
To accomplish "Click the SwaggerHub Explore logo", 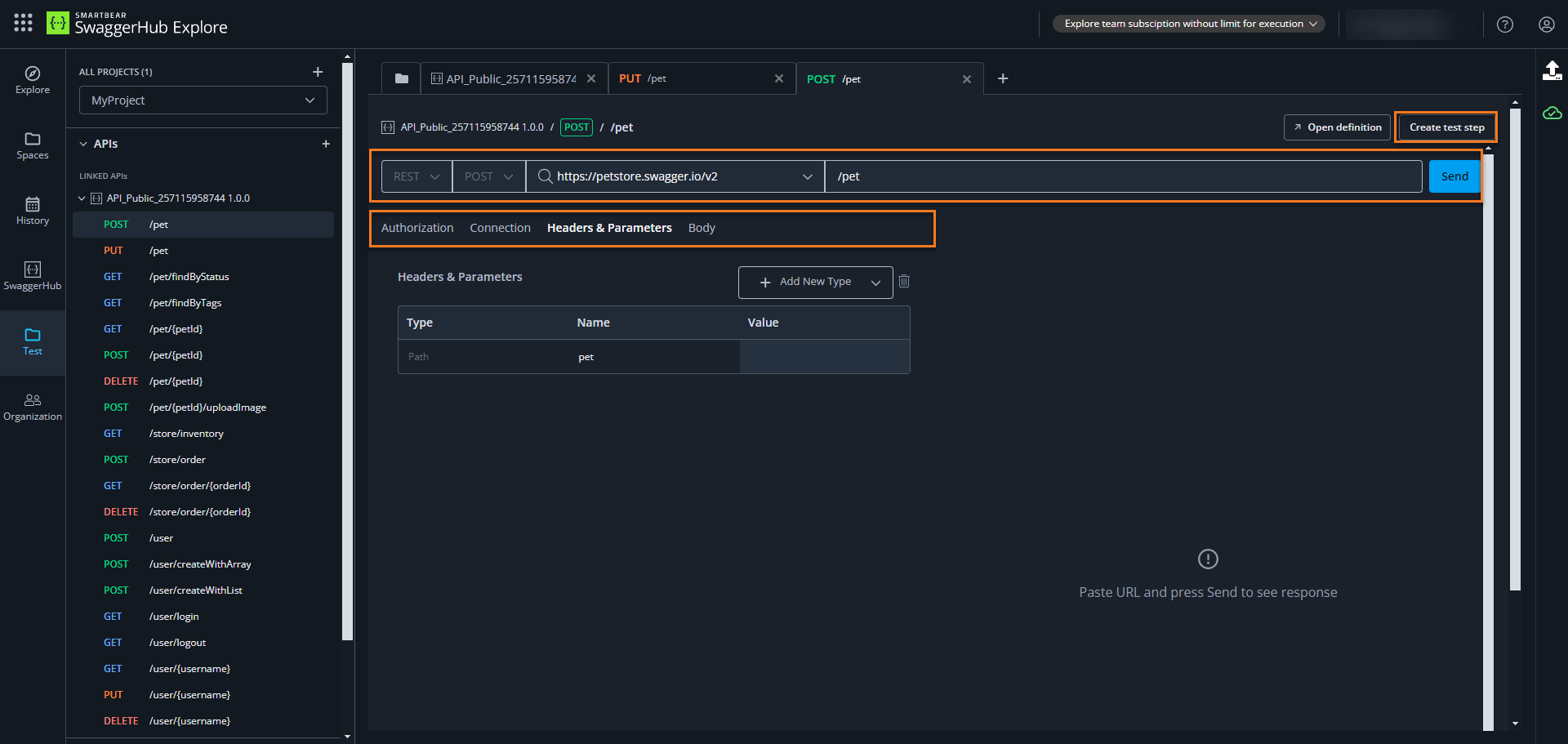I will (137, 24).
